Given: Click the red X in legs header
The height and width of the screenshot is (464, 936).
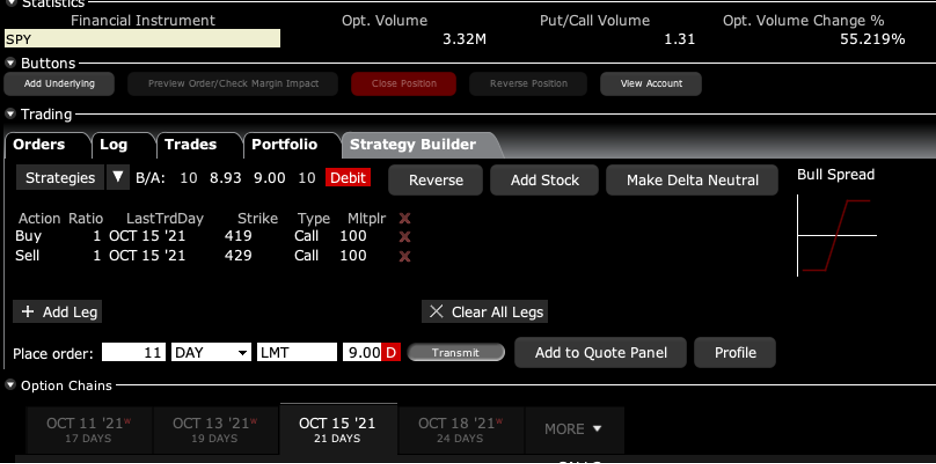Looking at the screenshot, I should click(x=405, y=218).
